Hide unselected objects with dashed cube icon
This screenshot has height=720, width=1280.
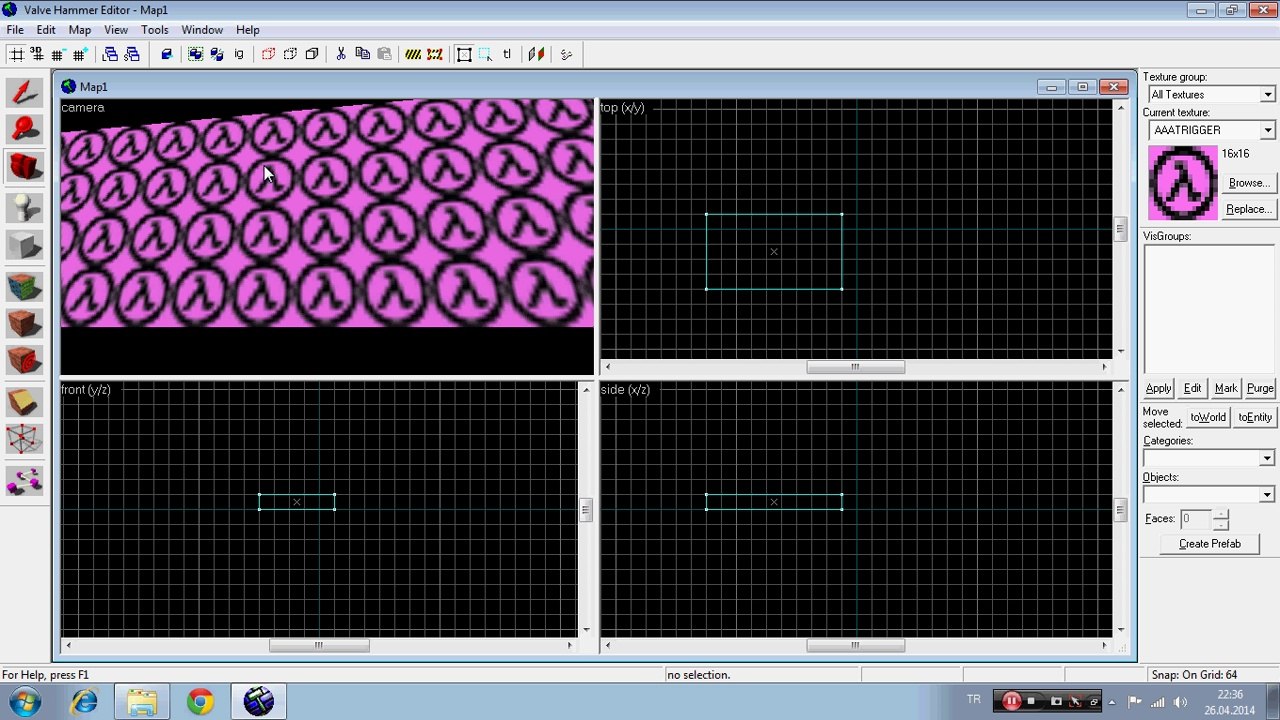pyautogui.click(x=290, y=54)
